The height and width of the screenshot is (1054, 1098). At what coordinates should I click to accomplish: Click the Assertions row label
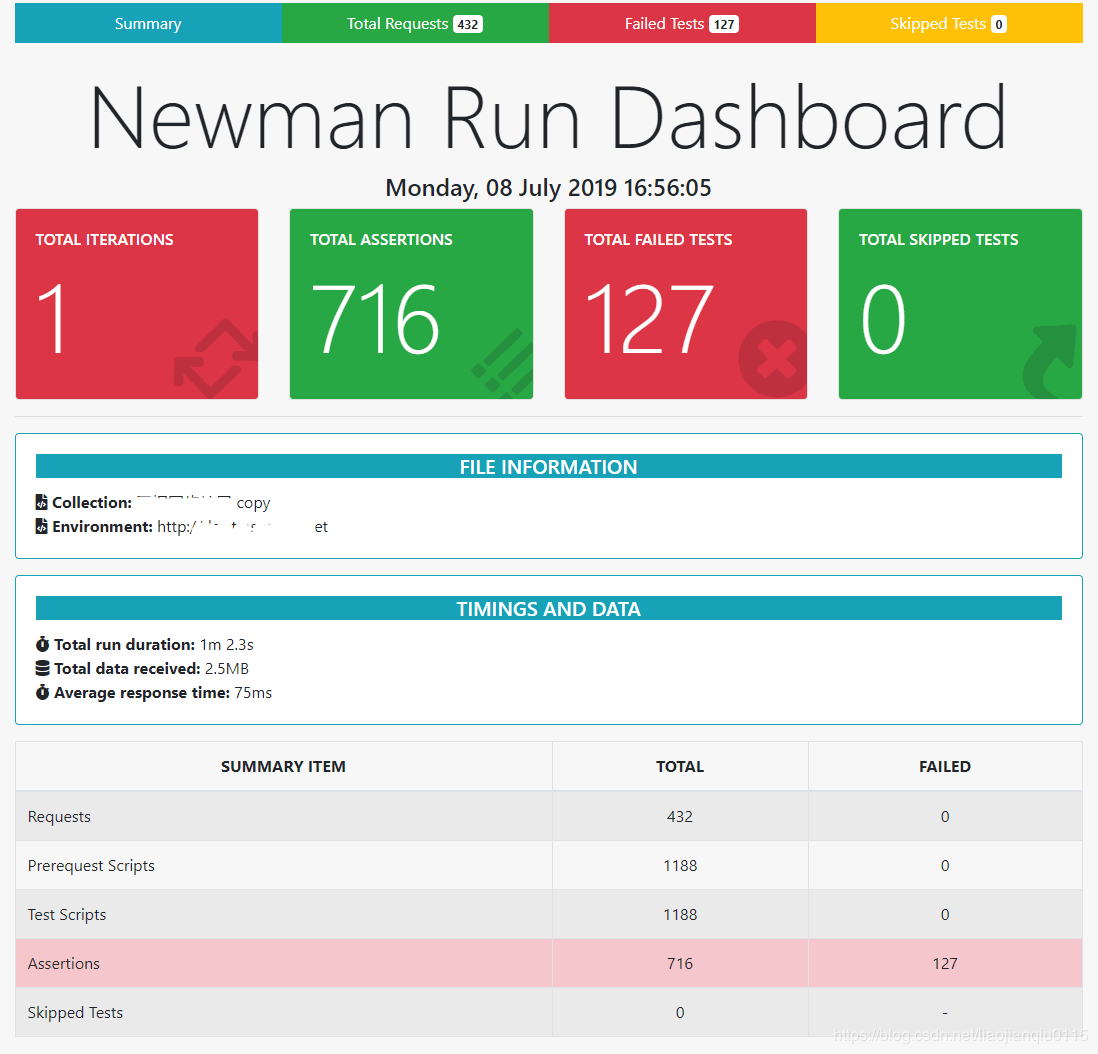pyautogui.click(x=64, y=964)
